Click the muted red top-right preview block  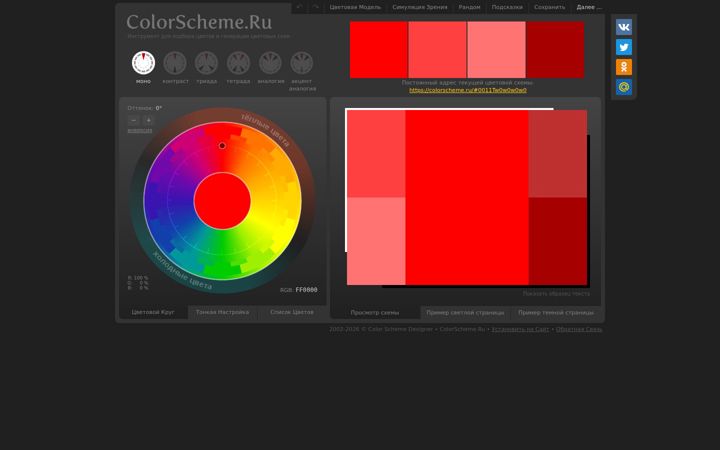(x=557, y=154)
